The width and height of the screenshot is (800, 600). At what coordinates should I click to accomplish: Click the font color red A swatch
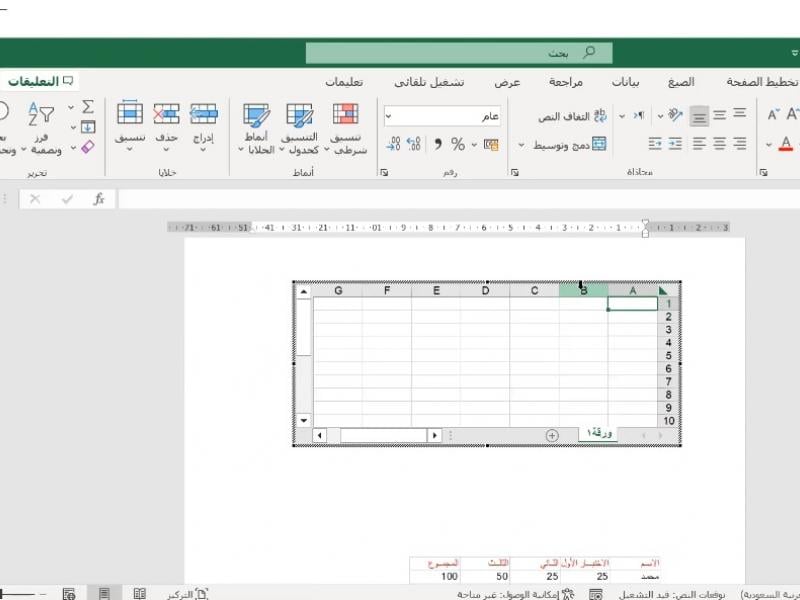tap(786, 144)
